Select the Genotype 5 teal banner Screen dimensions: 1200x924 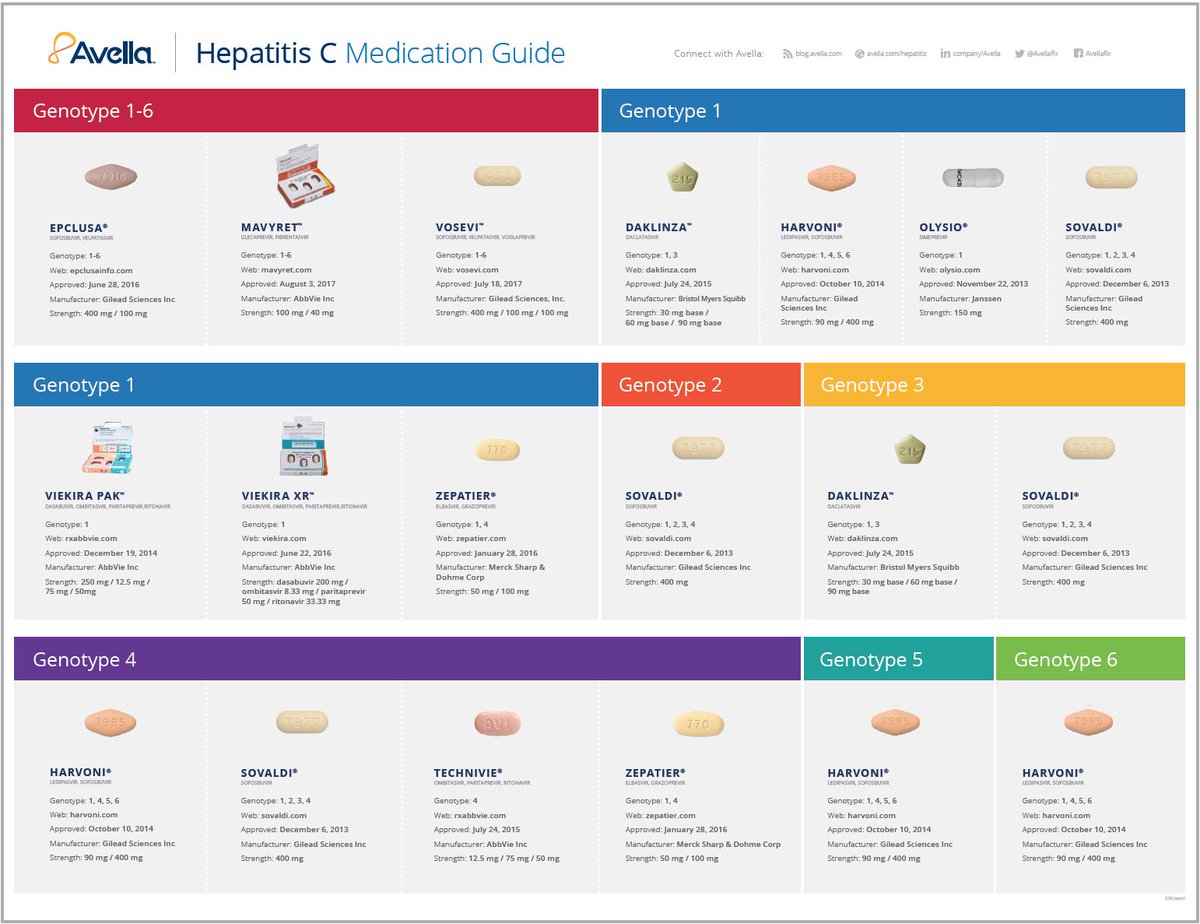click(x=898, y=659)
